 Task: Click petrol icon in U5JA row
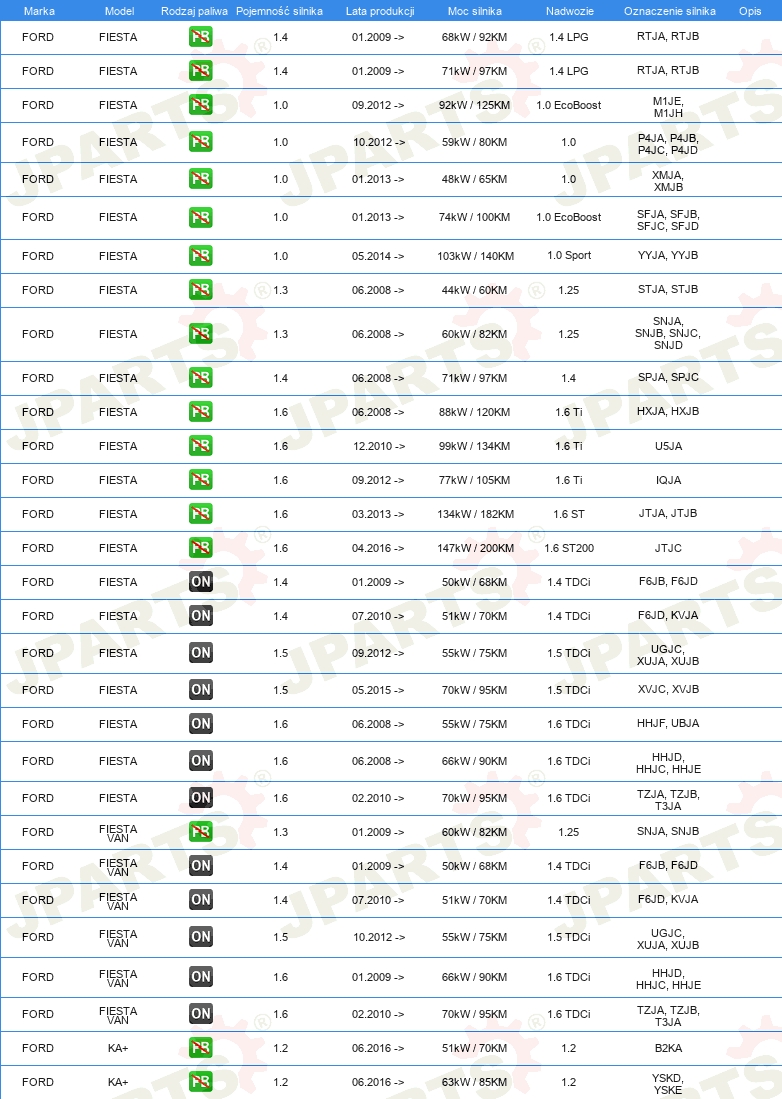click(x=200, y=446)
